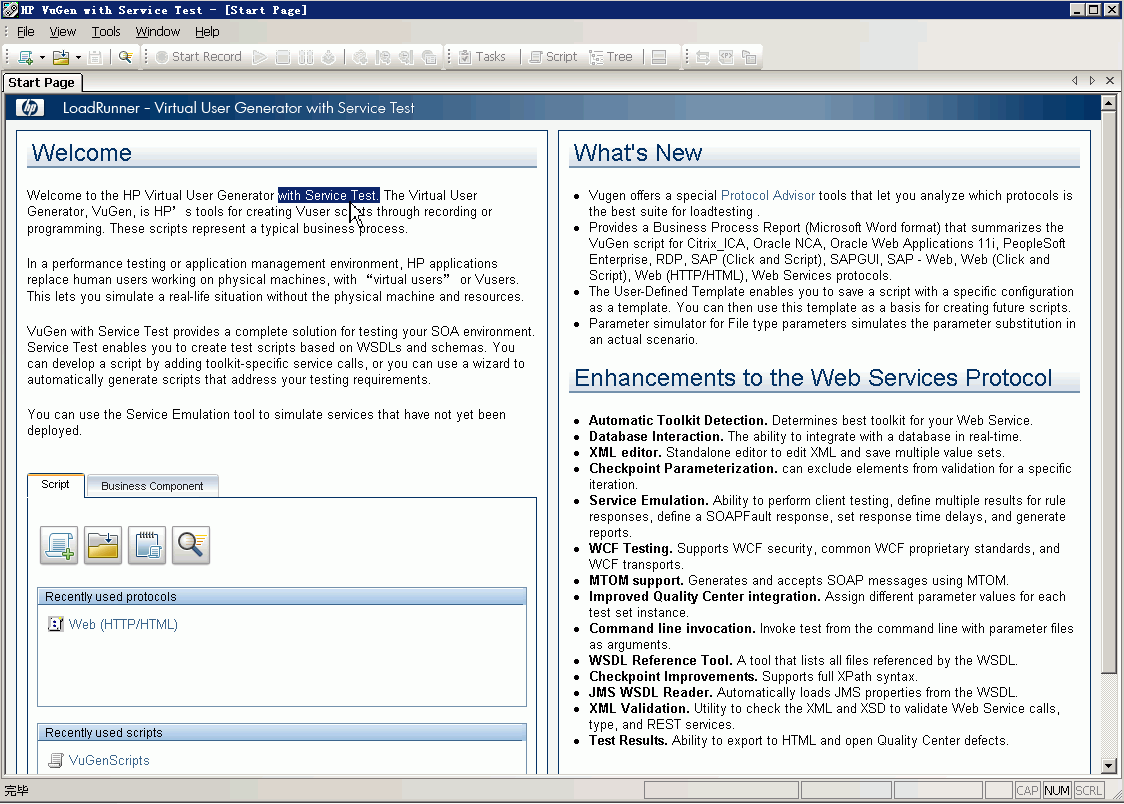Close the Start Page tab with X

click(1110, 81)
